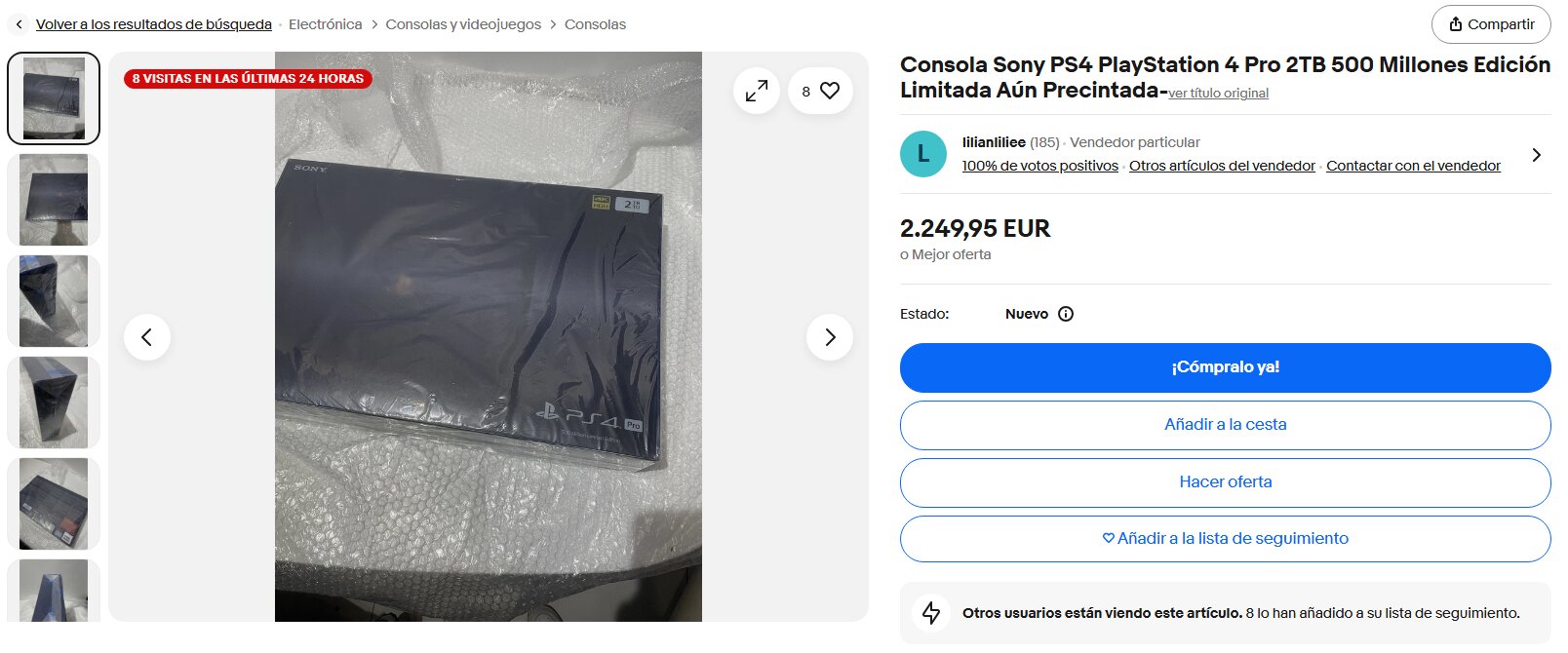The height and width of the screenshot is (653, 1568).
Task: Buy now with ¡Cómpralo ya!
Action: point(1225,367)
